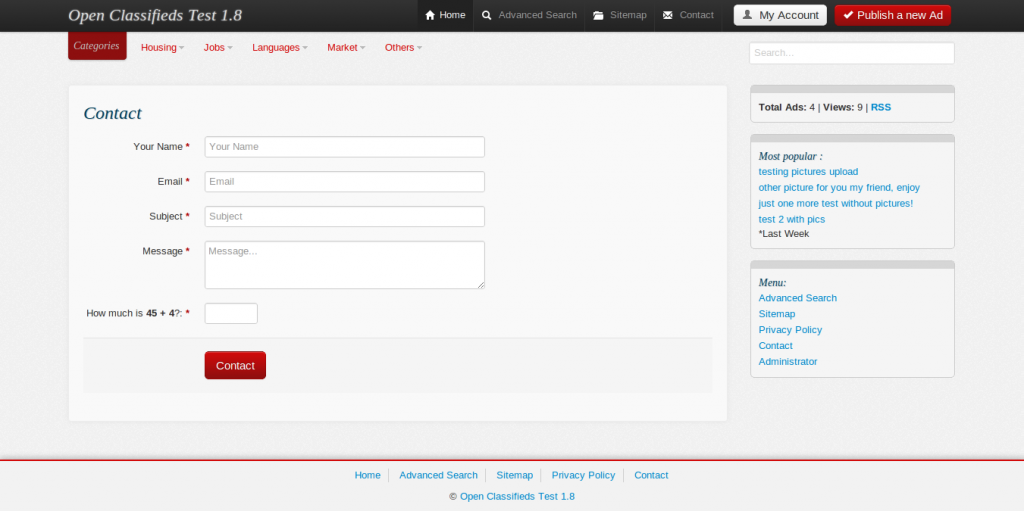Image resolution: width=1024 pixels, height=511 pixels.
Task: Click the Contact envelope icon in navbar
Action: tap(667, 15)
